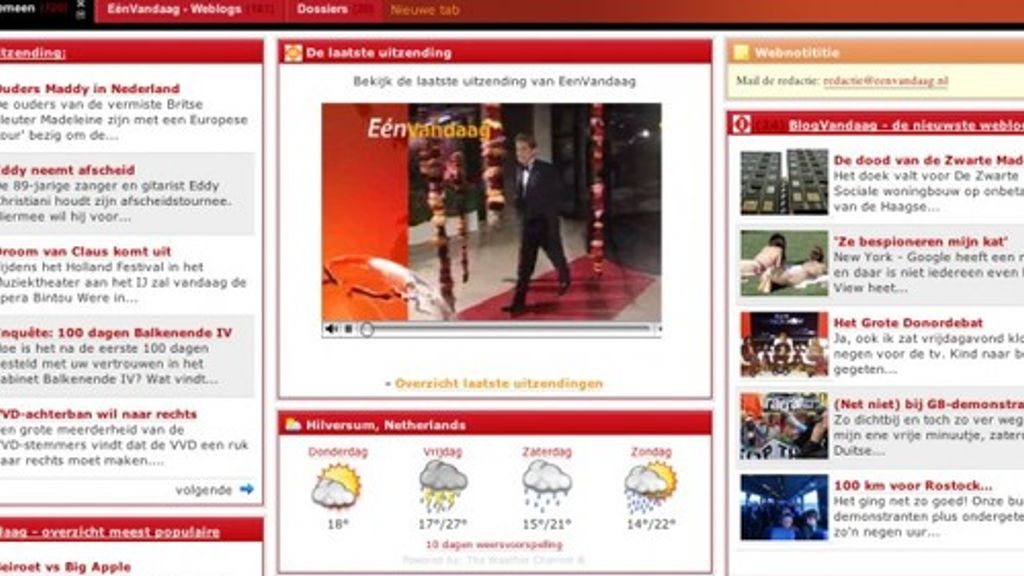Open the Dossiers tab

click(322, 9)
